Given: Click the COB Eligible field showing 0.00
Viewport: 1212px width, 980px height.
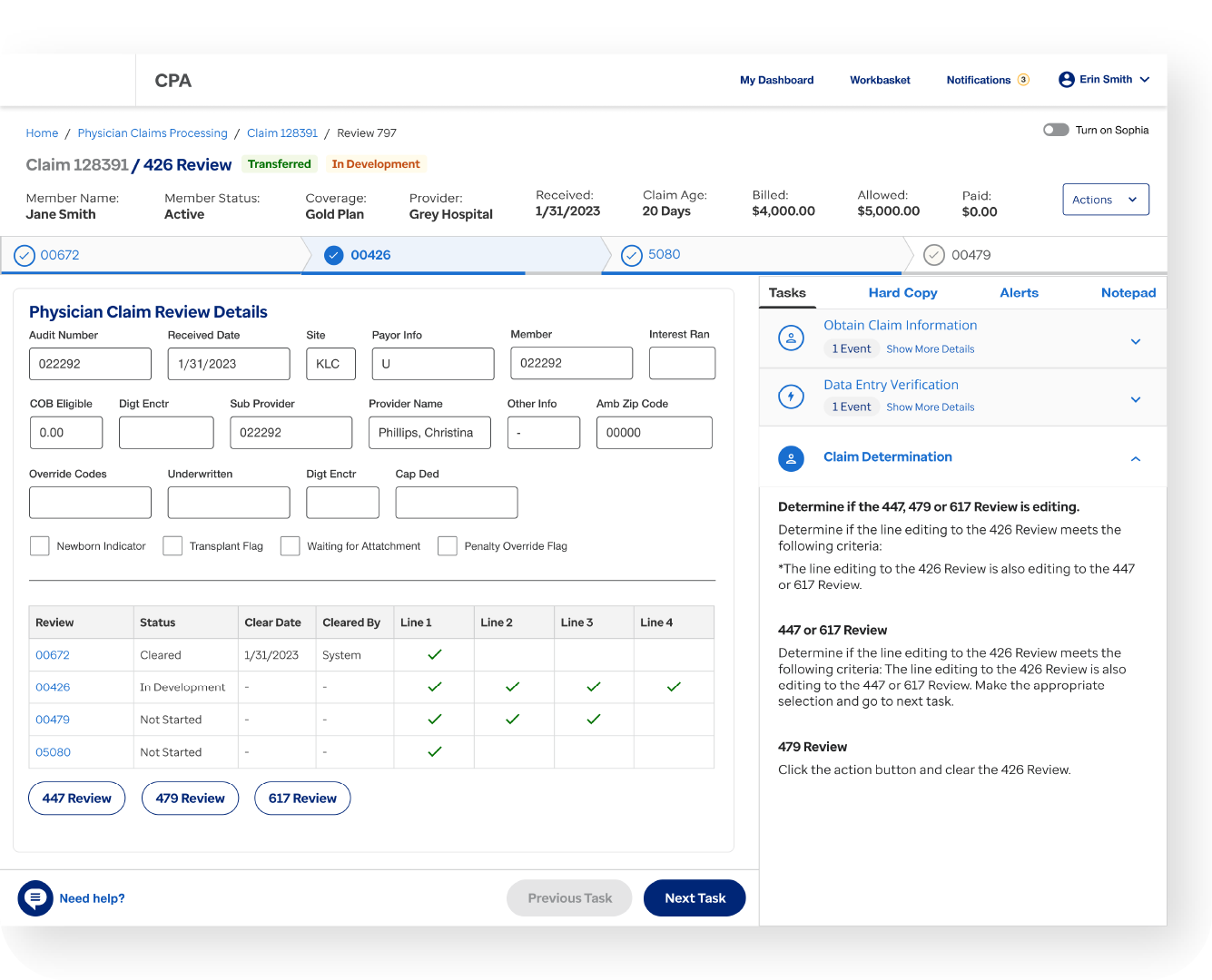Looking at the screenshot, I should 66,433.
